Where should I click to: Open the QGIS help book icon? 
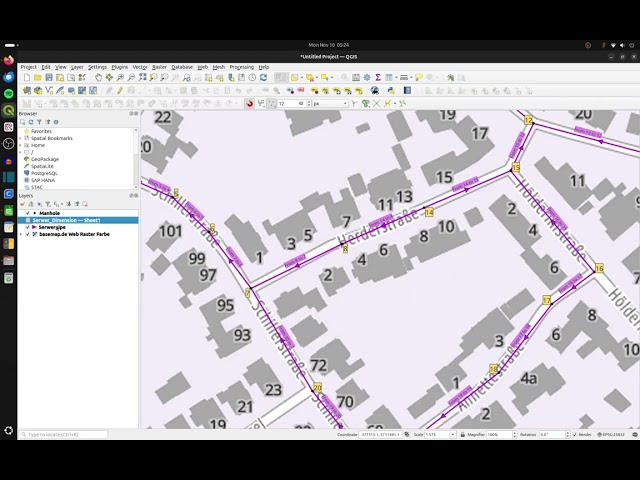coord(407,91)
